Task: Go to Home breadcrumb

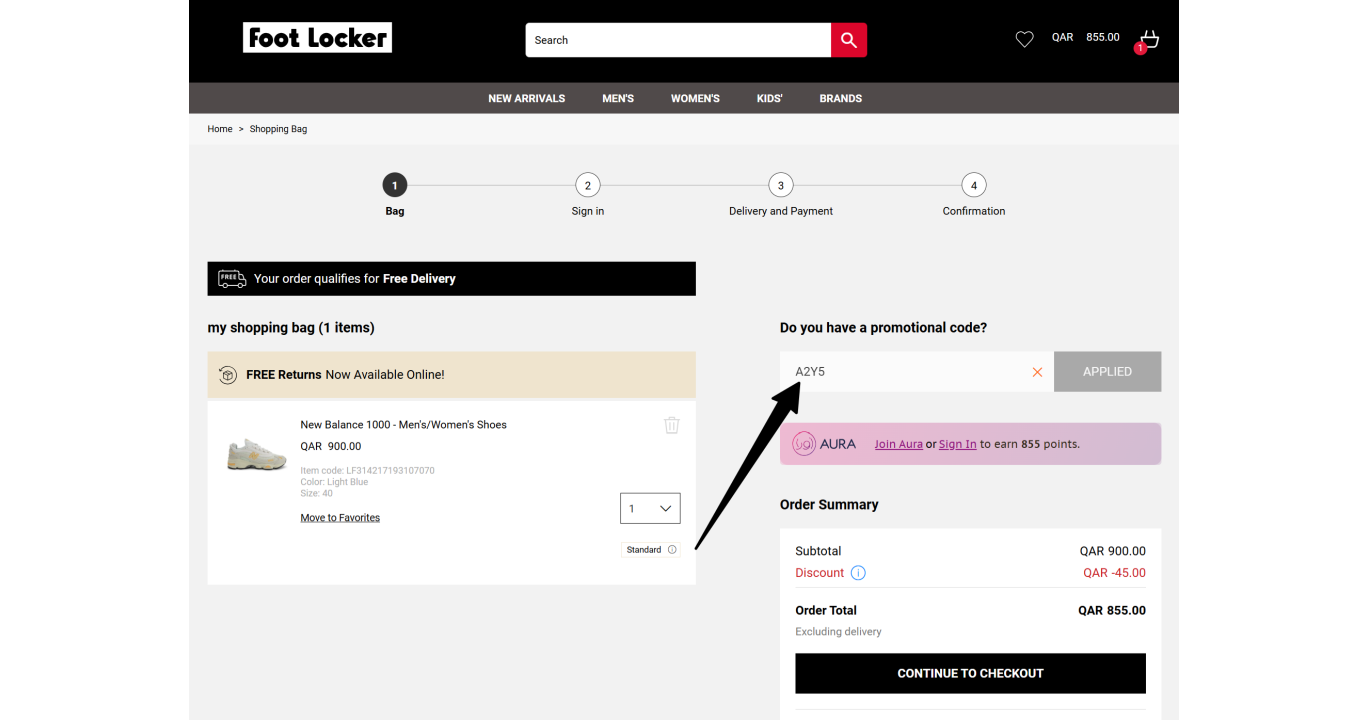Action: tap(220, 129)
